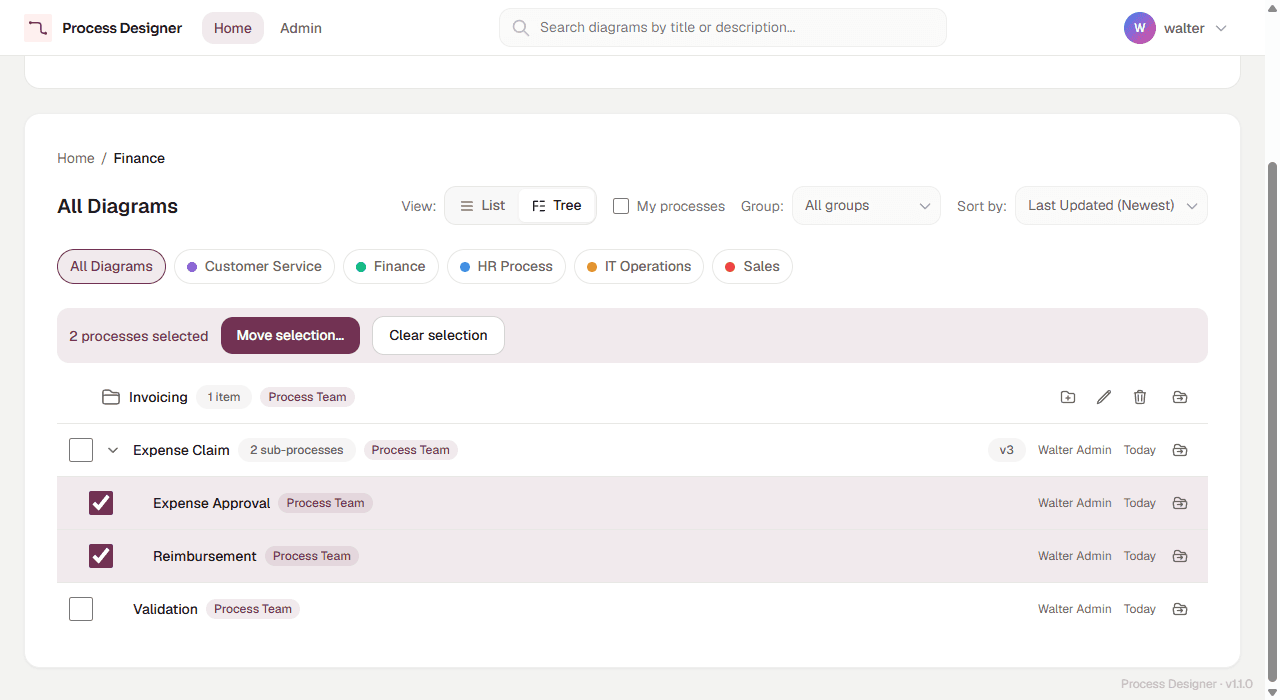
Task: Filter by Sales category
Action: [x=752, y=267]
